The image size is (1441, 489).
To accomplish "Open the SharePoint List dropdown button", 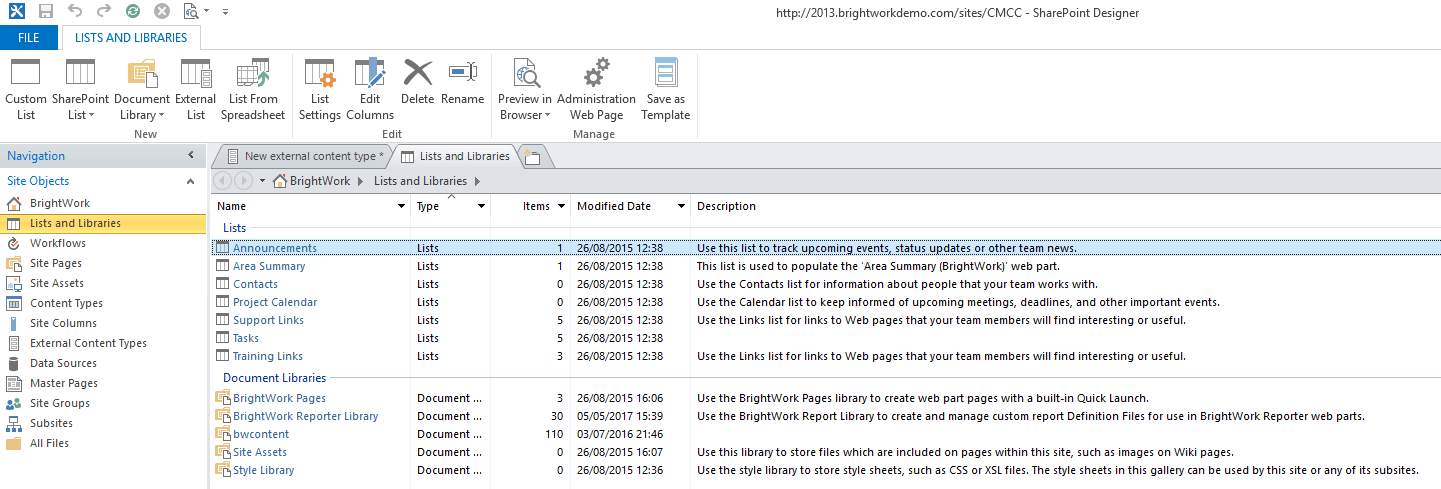I will [x=80, y=90].
